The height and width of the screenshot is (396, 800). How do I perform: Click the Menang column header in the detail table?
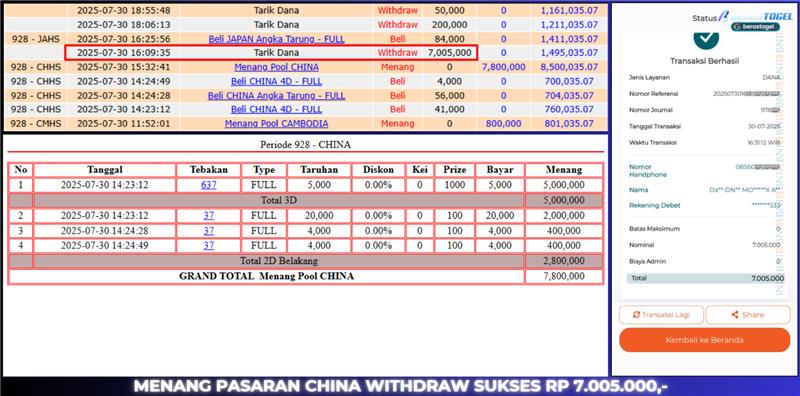click(x=564, y=170)
